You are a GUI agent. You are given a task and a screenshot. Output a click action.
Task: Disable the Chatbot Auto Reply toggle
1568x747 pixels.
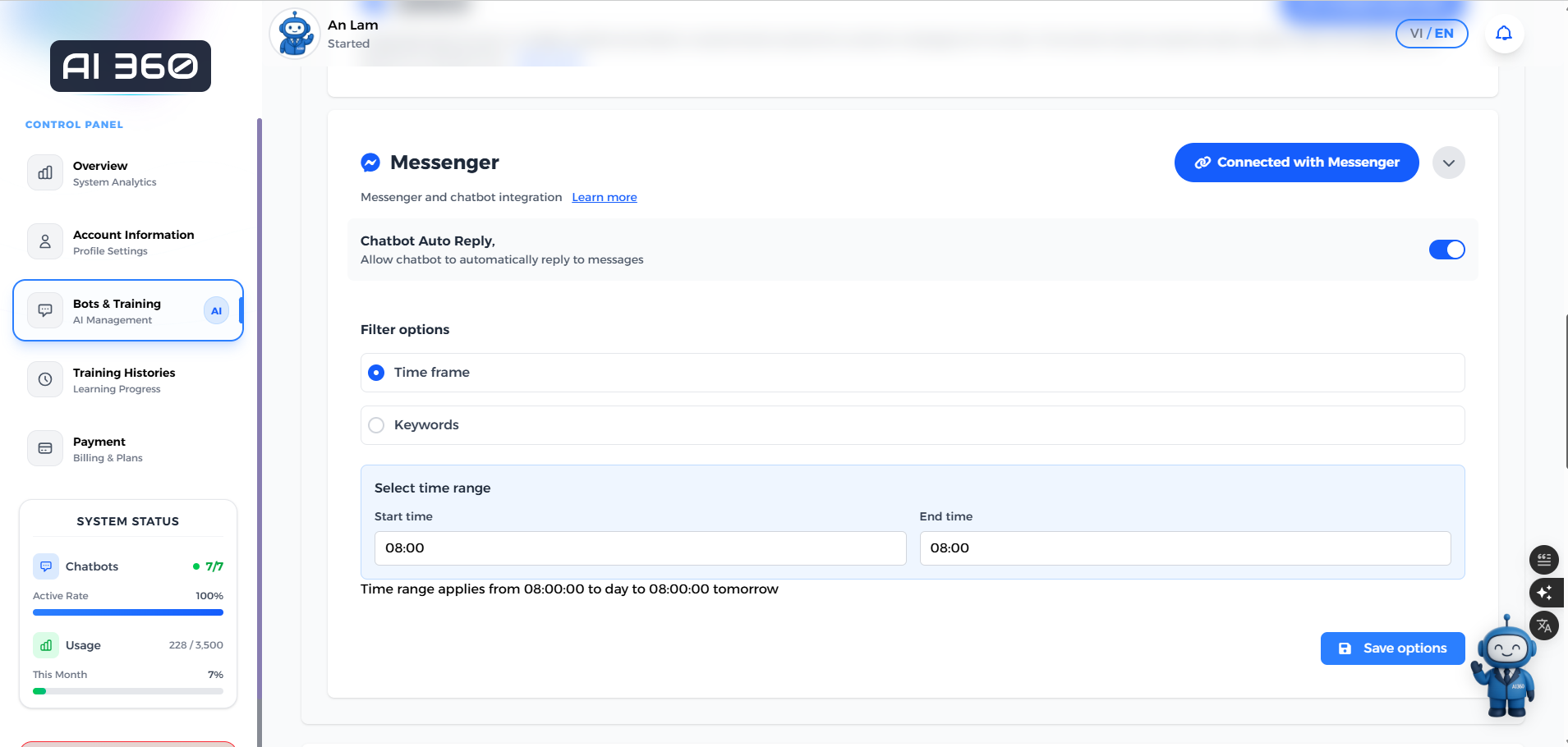click(1446, 250)
